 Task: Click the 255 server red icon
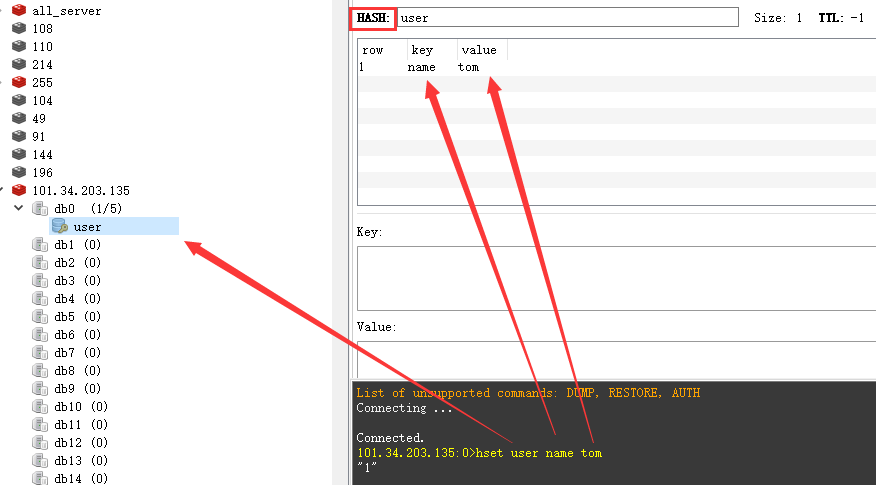[18, 82]
